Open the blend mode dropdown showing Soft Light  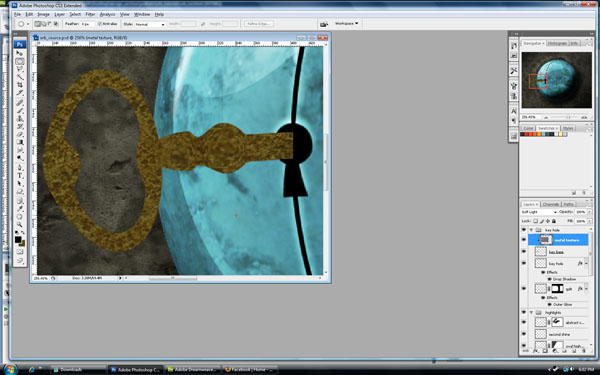click(539, 212)
